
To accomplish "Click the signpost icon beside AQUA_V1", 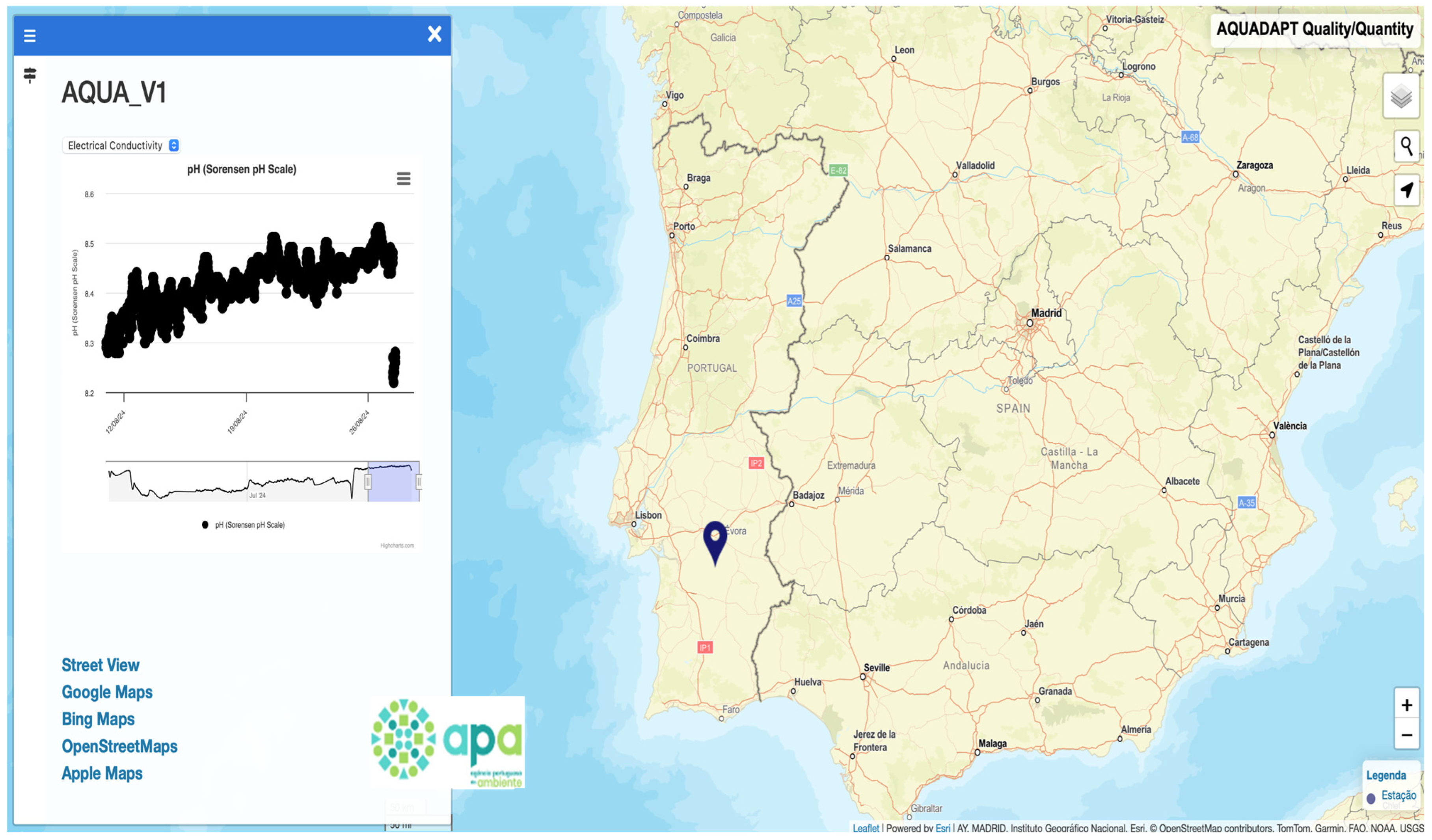I will [x=30, y=75].
